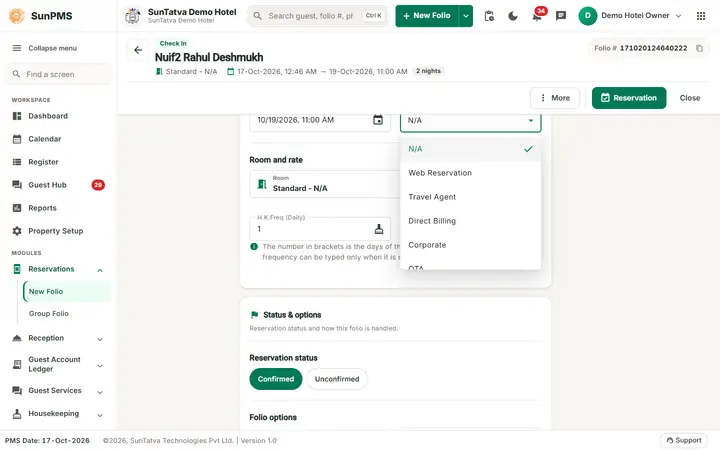Select N/A in the dropdown list
720x450 pixels.
(x=470, y=149)
